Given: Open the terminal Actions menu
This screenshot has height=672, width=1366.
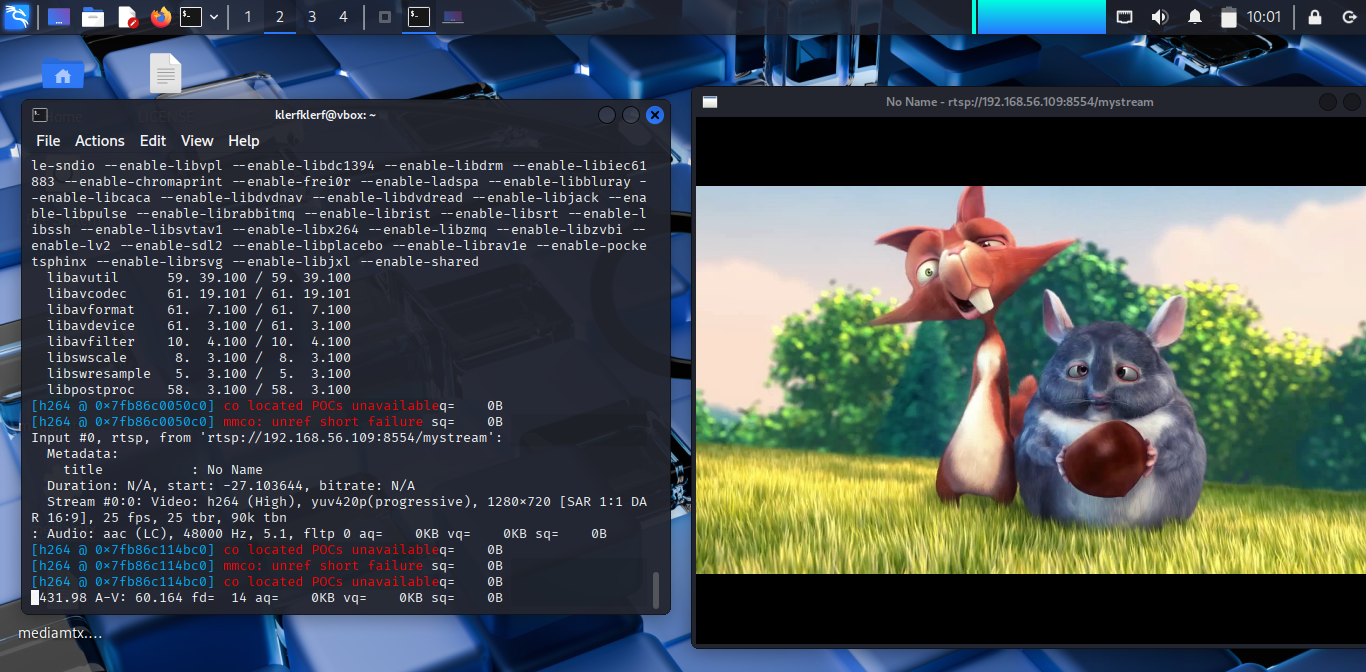Looking at the screenshot, I should [100, 141].
